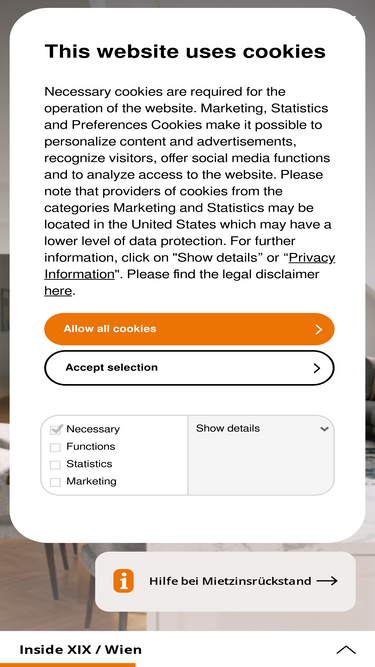Expand the Inside XIX / Wien panel arrow
Viewport: 375px width, 667px height.
click(x=346, y=650)
